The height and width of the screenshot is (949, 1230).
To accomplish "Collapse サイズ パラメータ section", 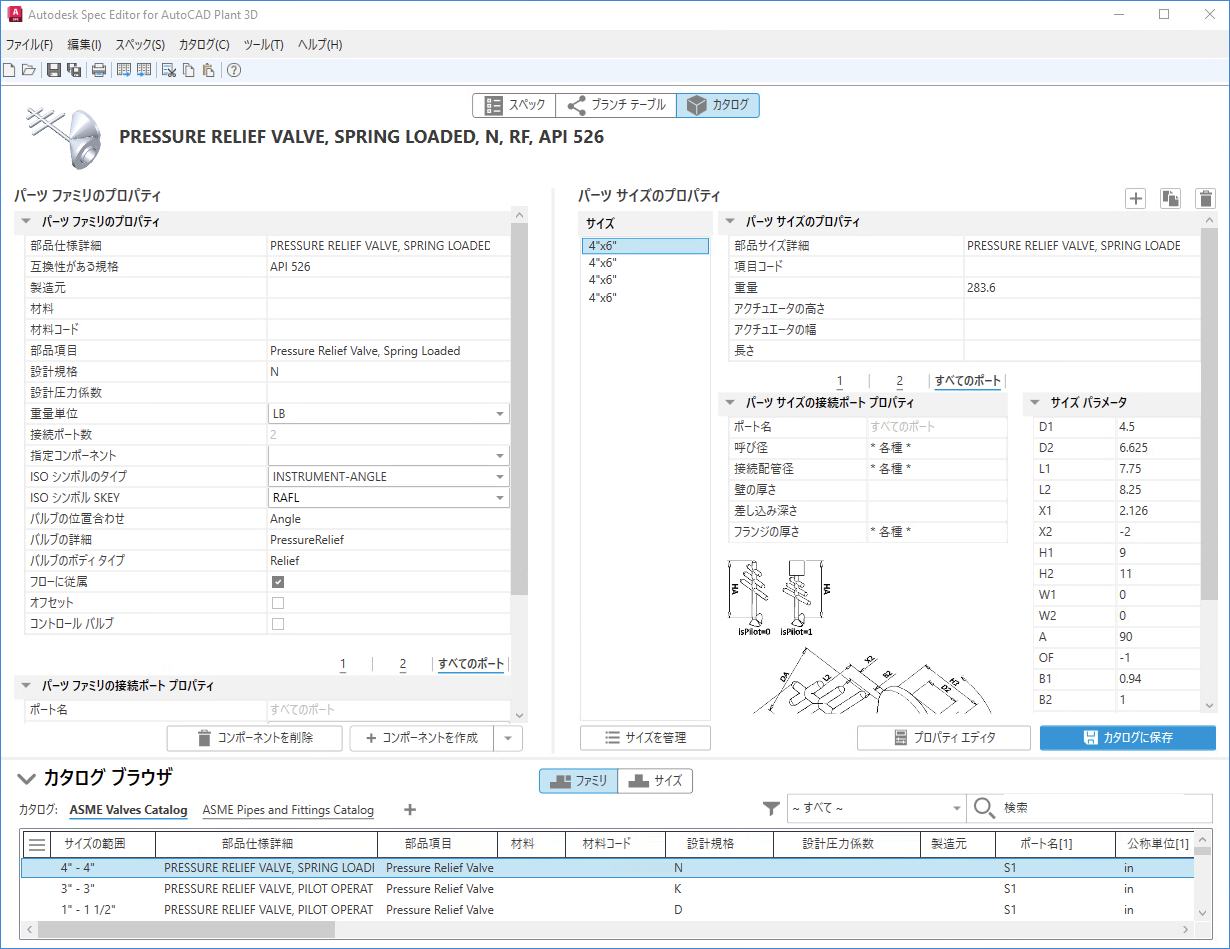I will point(1036,403).
